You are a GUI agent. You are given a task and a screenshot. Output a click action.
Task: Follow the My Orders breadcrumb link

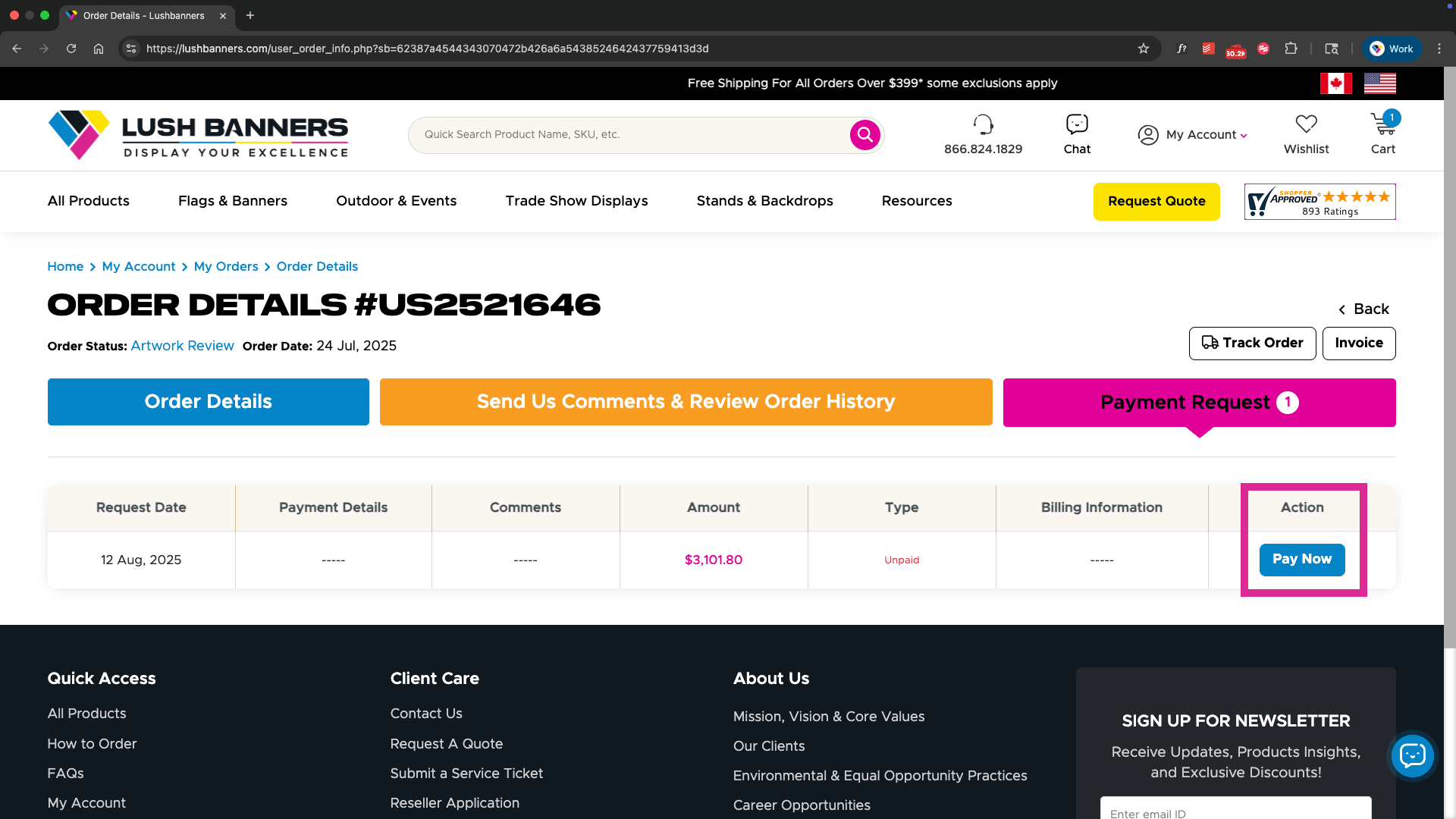226,267
